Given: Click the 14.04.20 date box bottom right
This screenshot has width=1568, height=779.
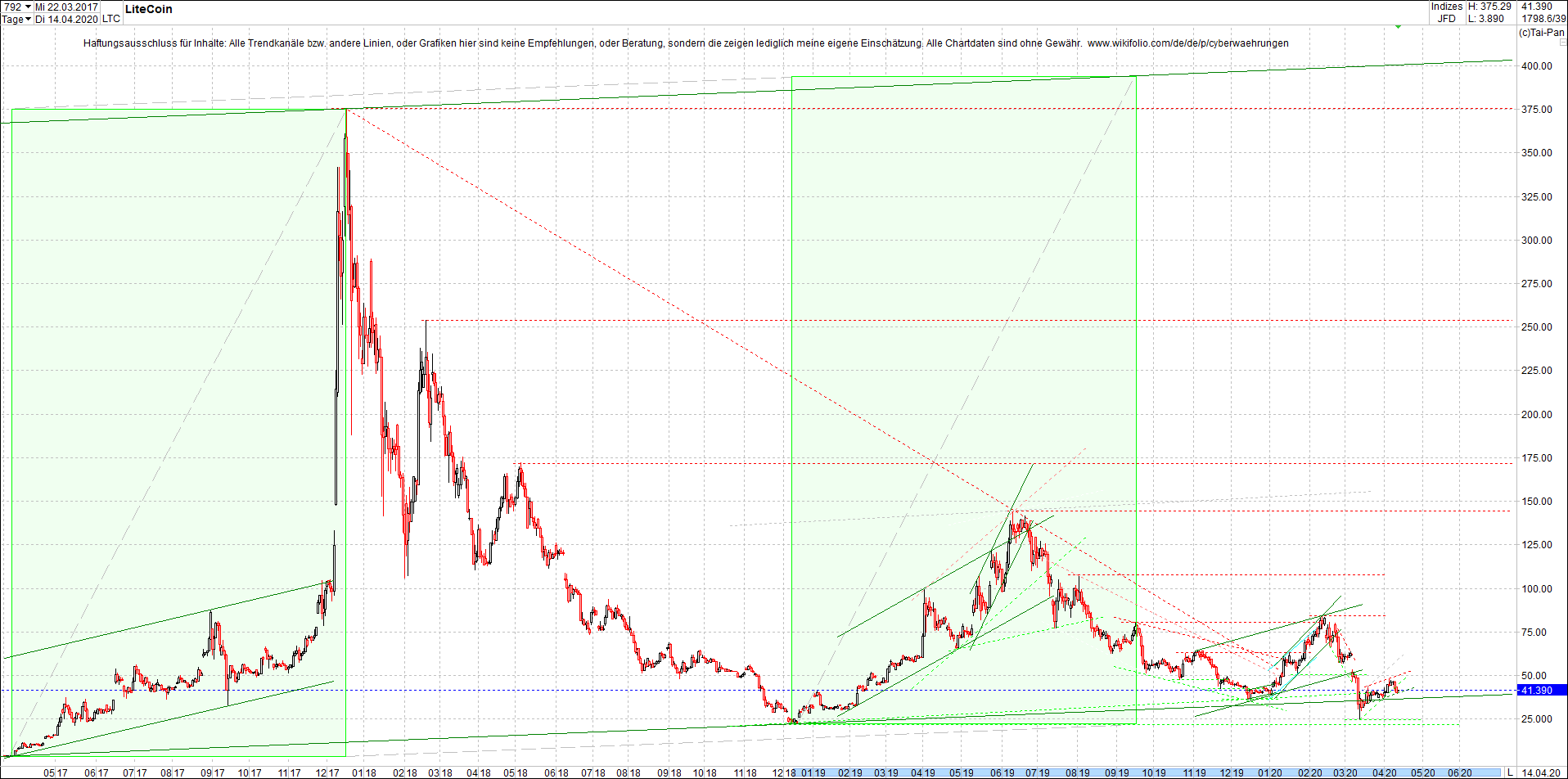Looking at the screenshot, I should 1542,772.
